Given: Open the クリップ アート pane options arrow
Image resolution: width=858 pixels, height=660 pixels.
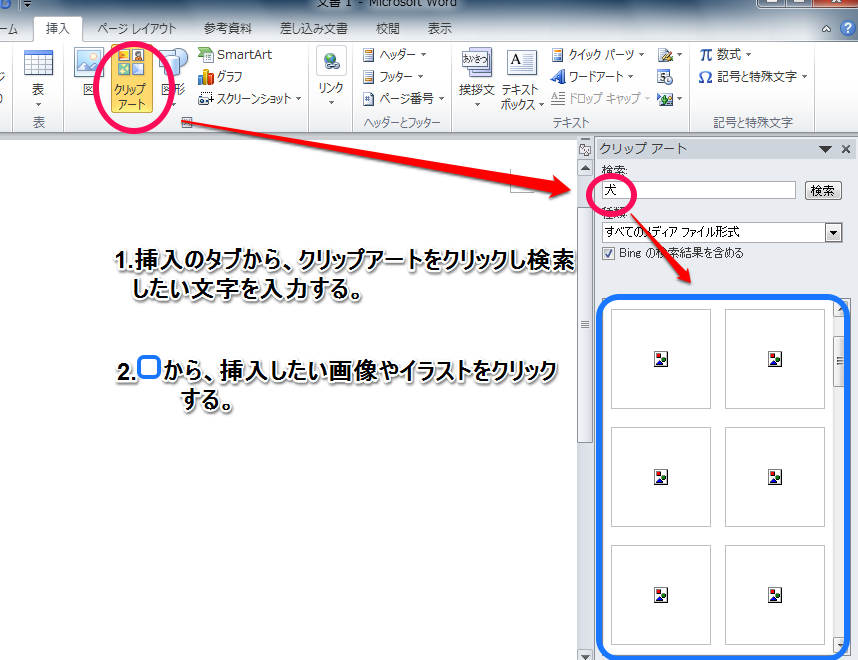Looking at the screenshot, I should pos(826,149).
